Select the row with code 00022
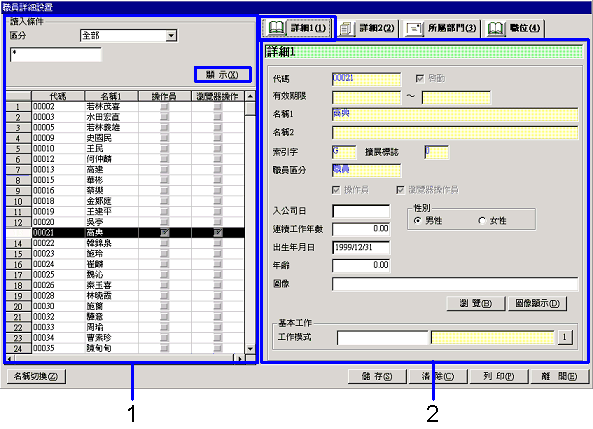 tap(125, 243)
